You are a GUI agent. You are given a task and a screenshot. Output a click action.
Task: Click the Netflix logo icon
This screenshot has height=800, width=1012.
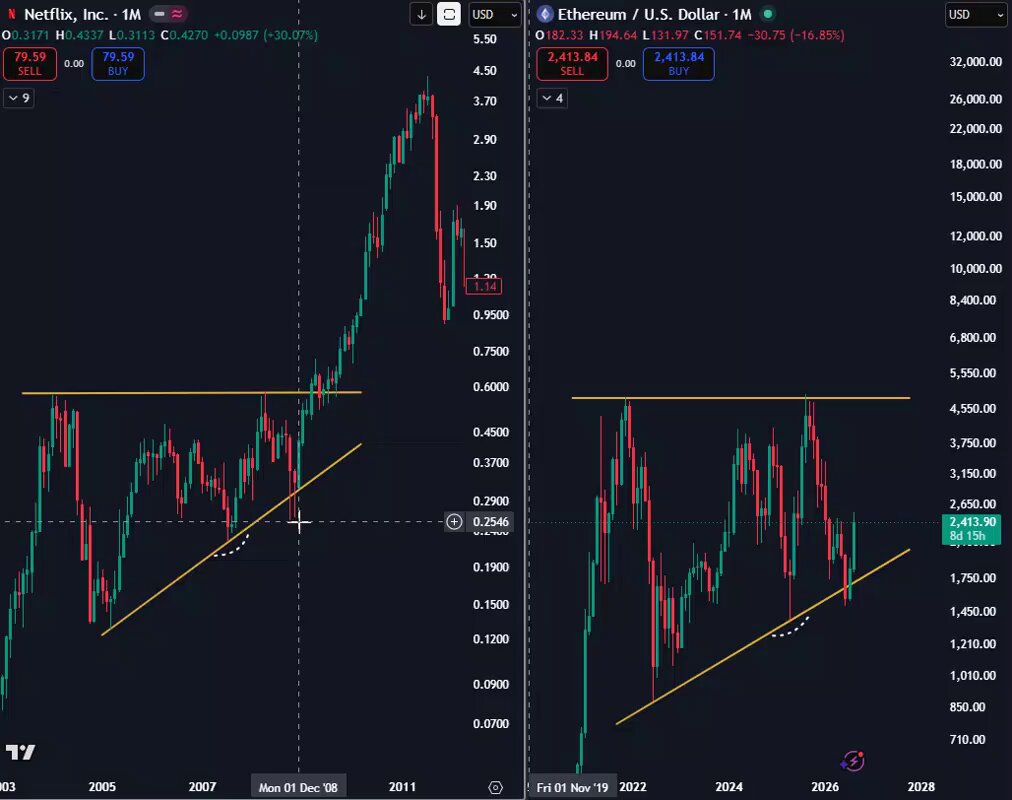click(11, 14)
